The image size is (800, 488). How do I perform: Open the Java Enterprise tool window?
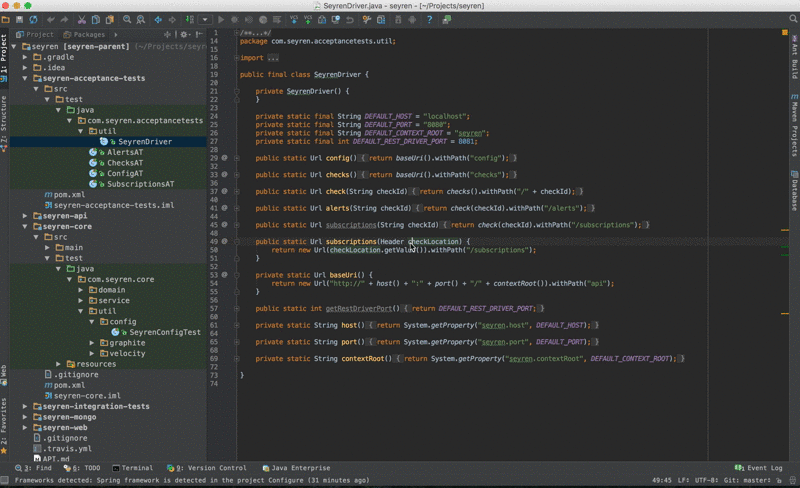[x=296, y=468]
